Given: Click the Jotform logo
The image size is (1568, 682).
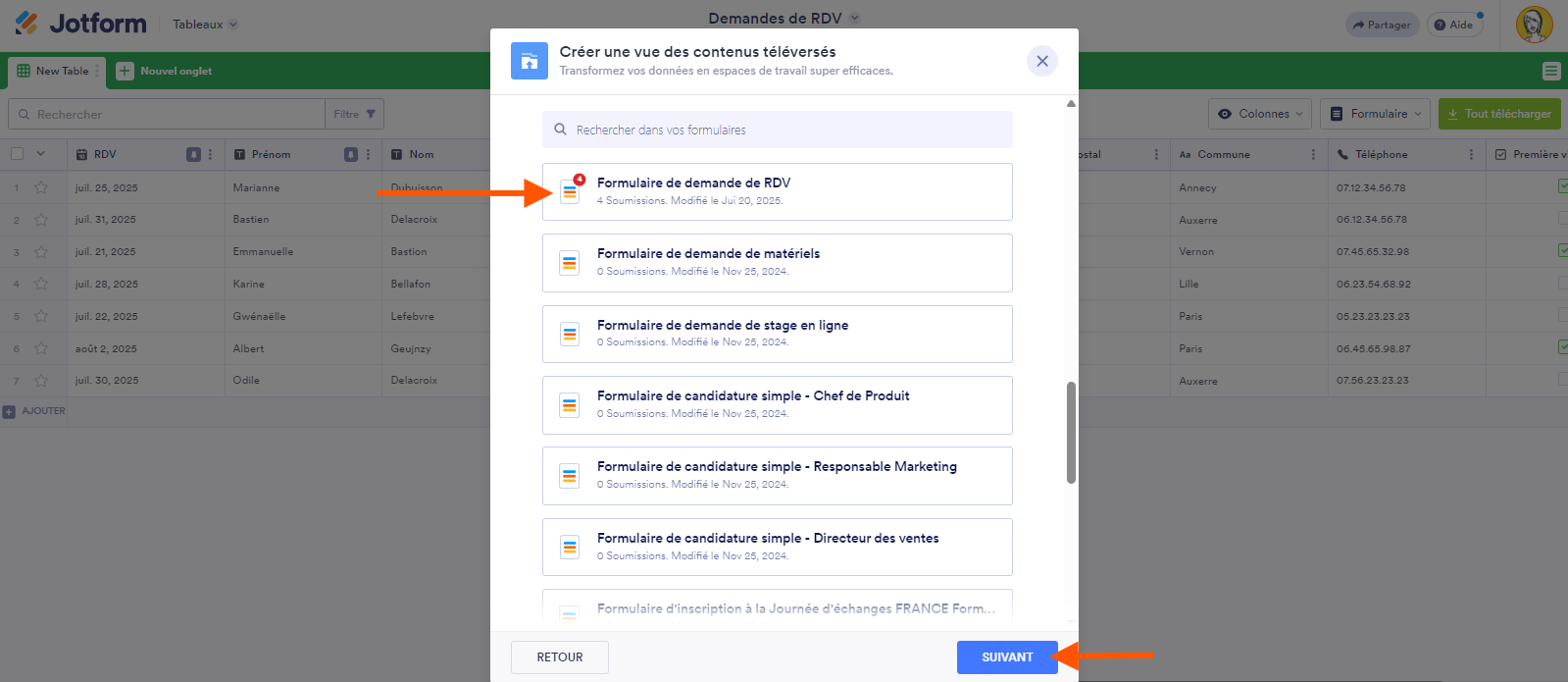Looking at the screenshot, I should point(80,24).
